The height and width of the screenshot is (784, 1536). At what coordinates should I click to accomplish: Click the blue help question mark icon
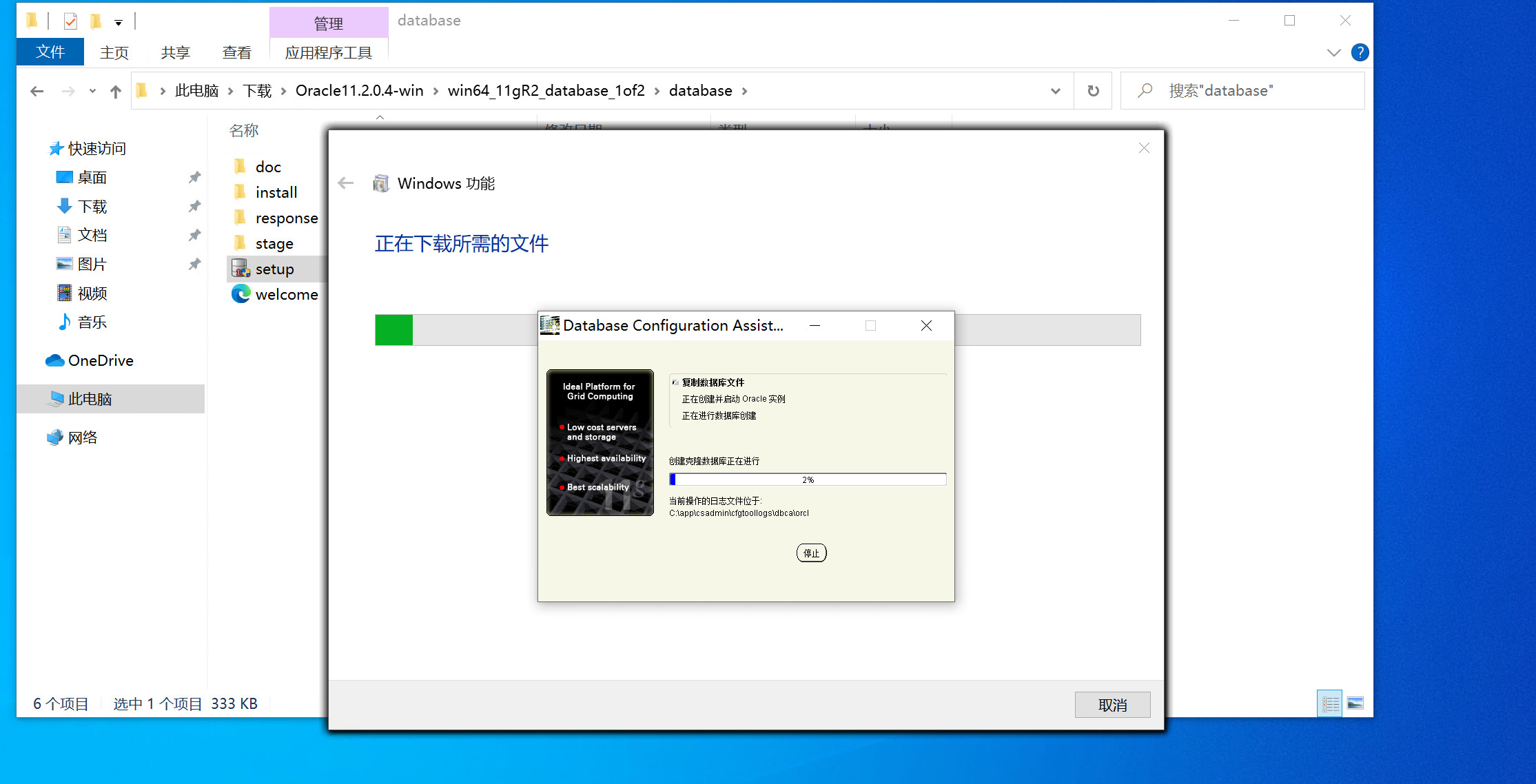[1360, 52]
